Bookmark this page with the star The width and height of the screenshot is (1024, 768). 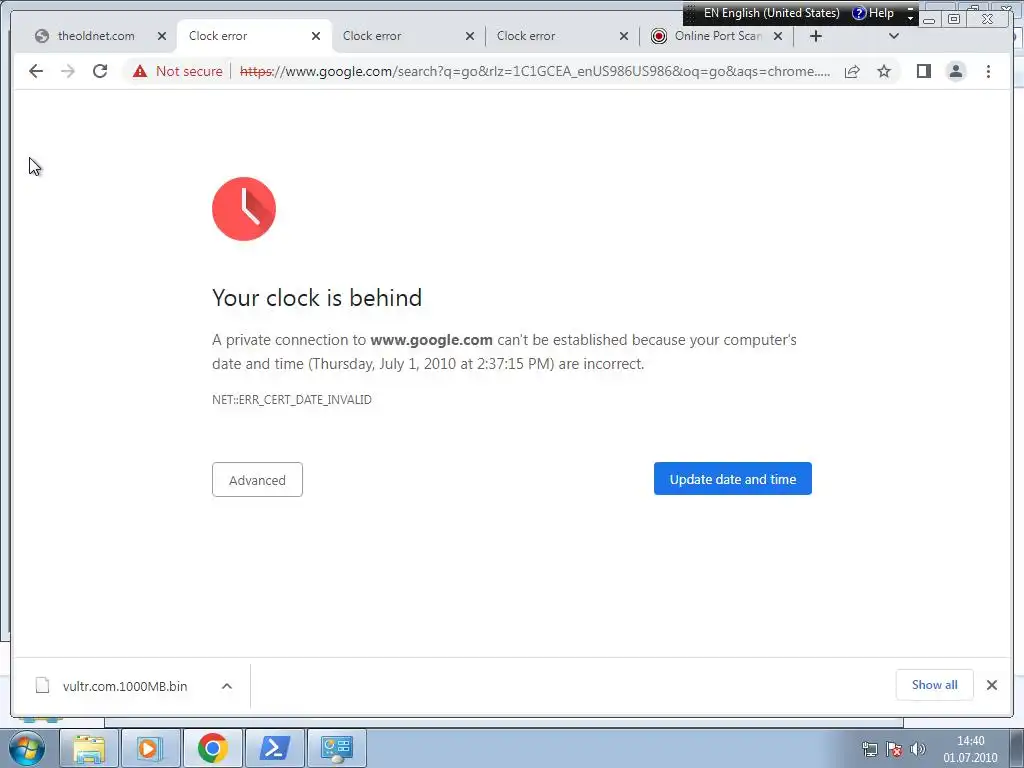pyautogui.click(x=884, y=71)
